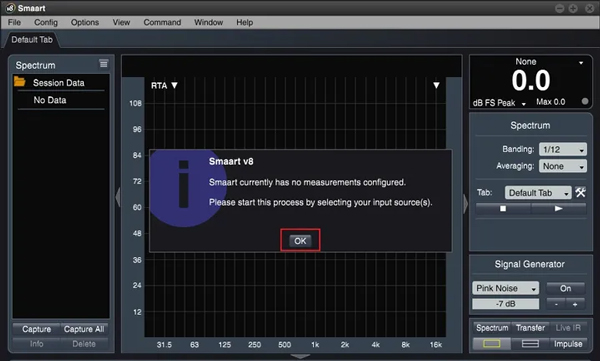This screenshot has height=361, width=600.
Task: Open the Banding 1/12 dropdown
Action: (x=562, y=149)
